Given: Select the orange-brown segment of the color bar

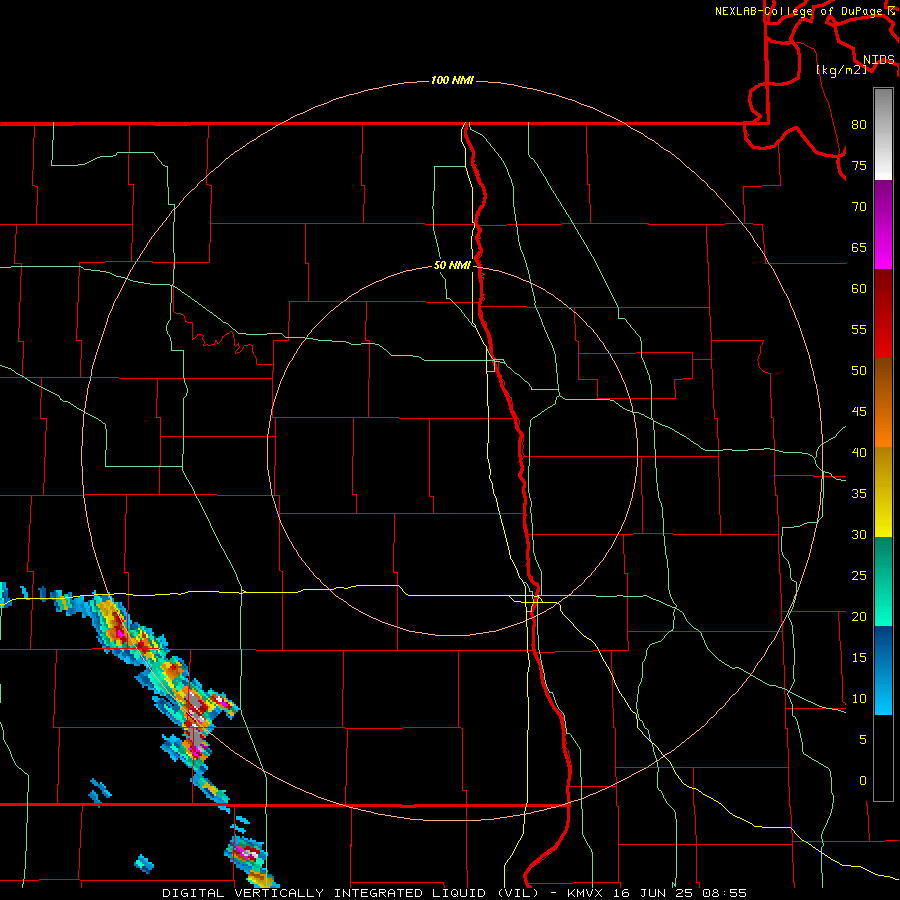Looking at the screenshot, I should [x=883, y=403].
